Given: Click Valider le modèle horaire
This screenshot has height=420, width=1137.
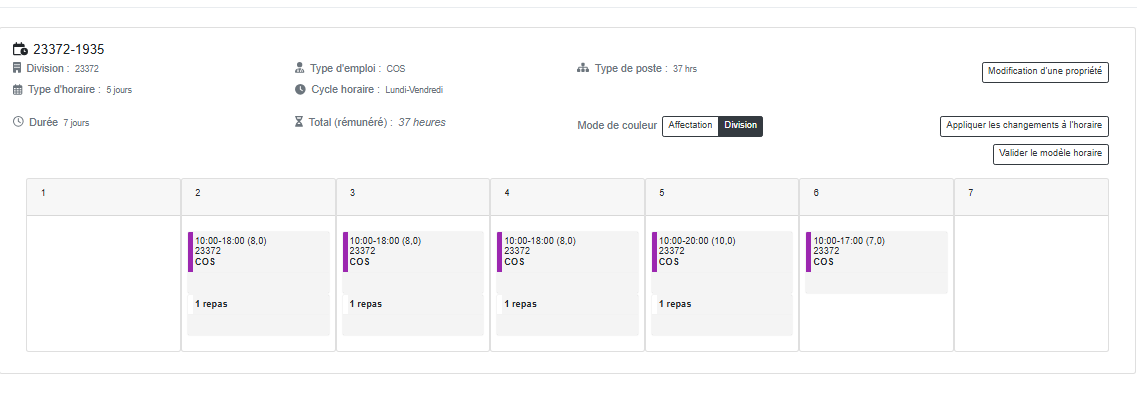Looking at the screenshot, I should (x=1051, y=154).
